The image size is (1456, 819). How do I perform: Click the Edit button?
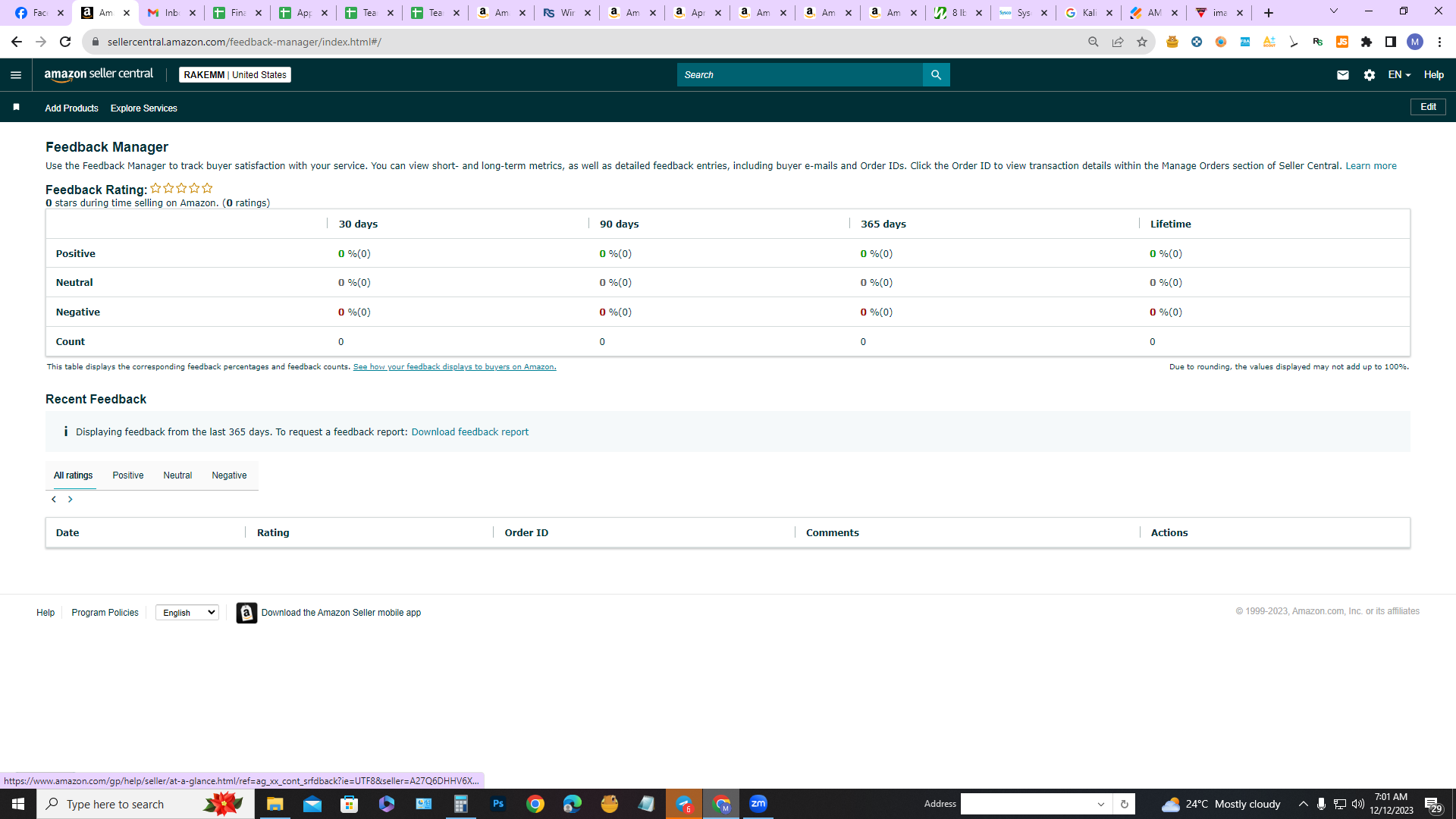(1428, 107)
